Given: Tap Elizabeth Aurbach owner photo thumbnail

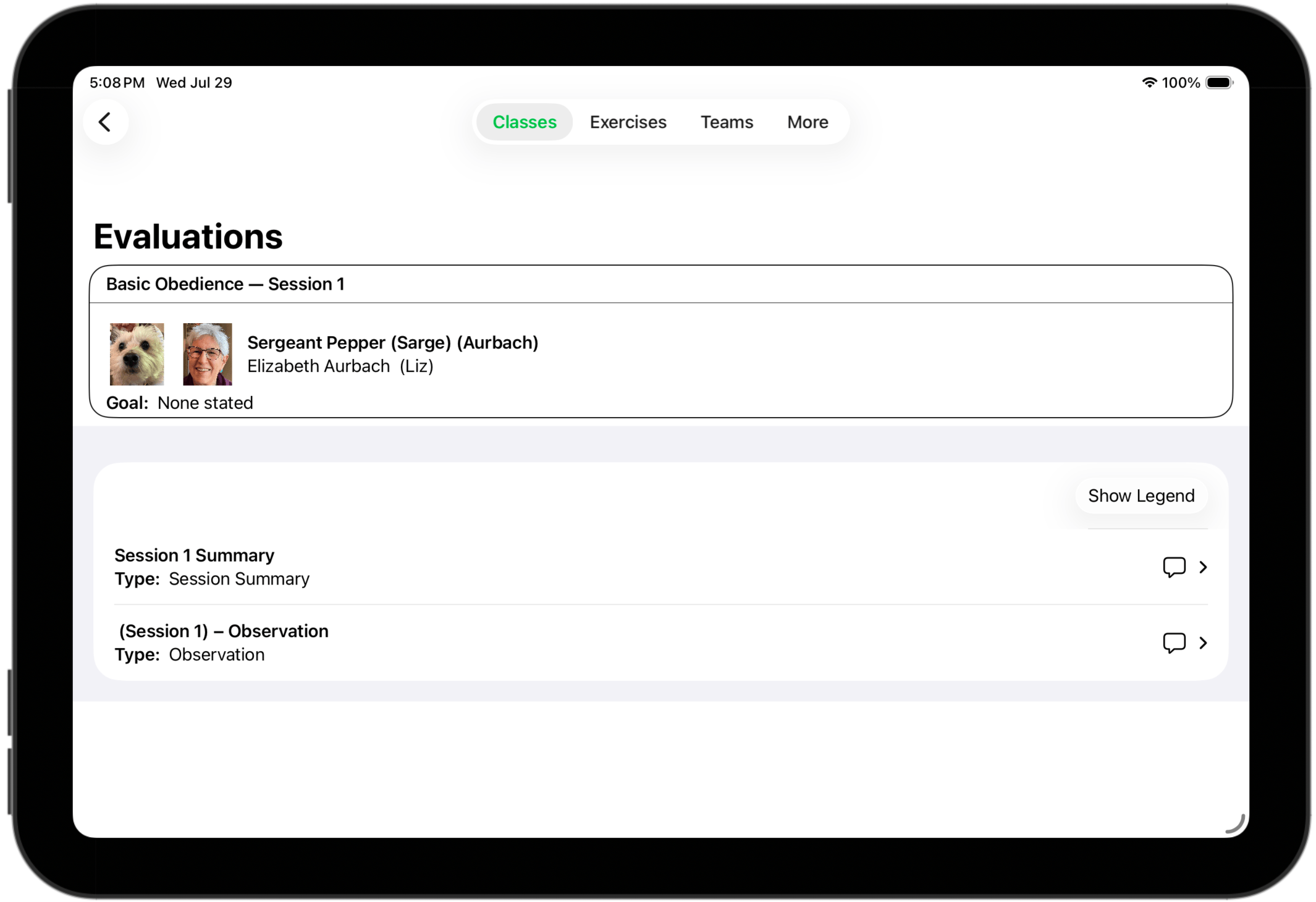Looking at the screenshot, I should pyautogui.click(x=207, y=354).
